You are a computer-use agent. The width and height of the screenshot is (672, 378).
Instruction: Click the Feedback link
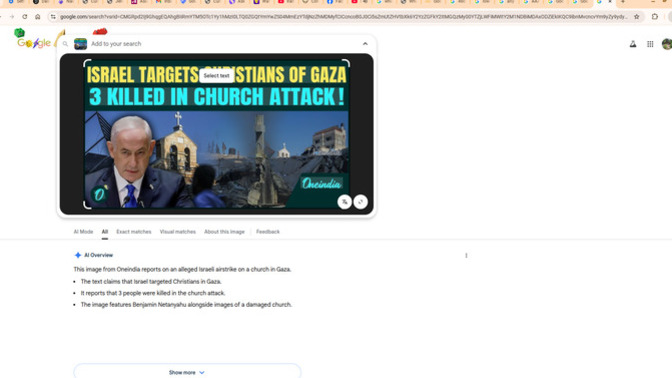268,231
